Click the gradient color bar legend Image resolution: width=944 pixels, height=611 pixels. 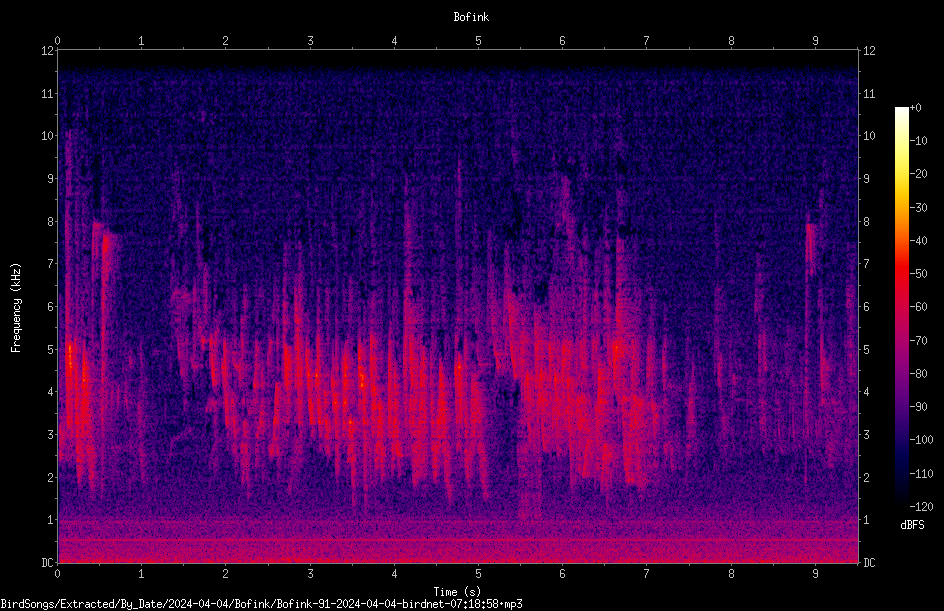tap(901, 307)
